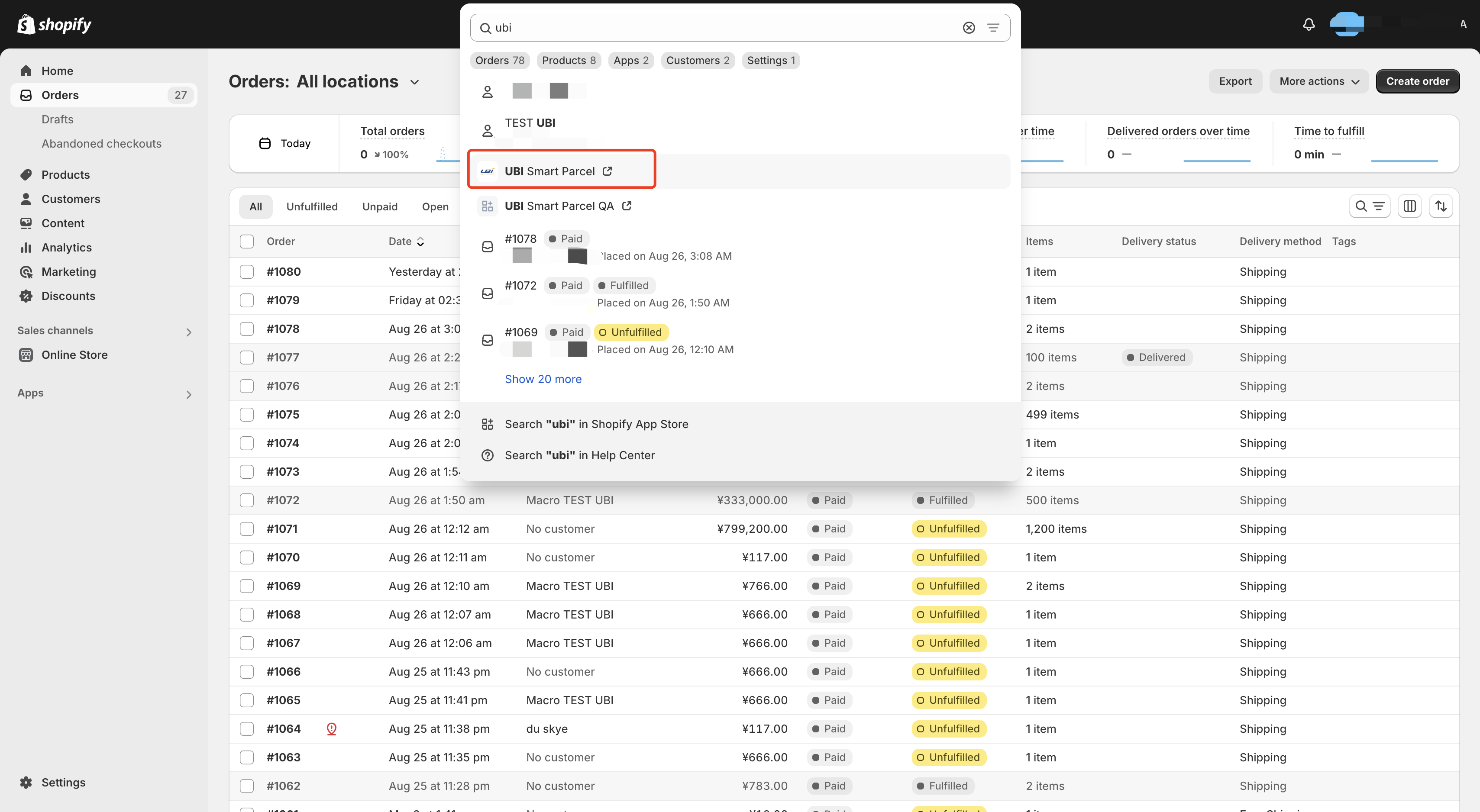Image resolution: width=1480 pixels, height=812 pixels.
Task: Click the order inbox icon for #1069 result
Action: tap(487, 341)
